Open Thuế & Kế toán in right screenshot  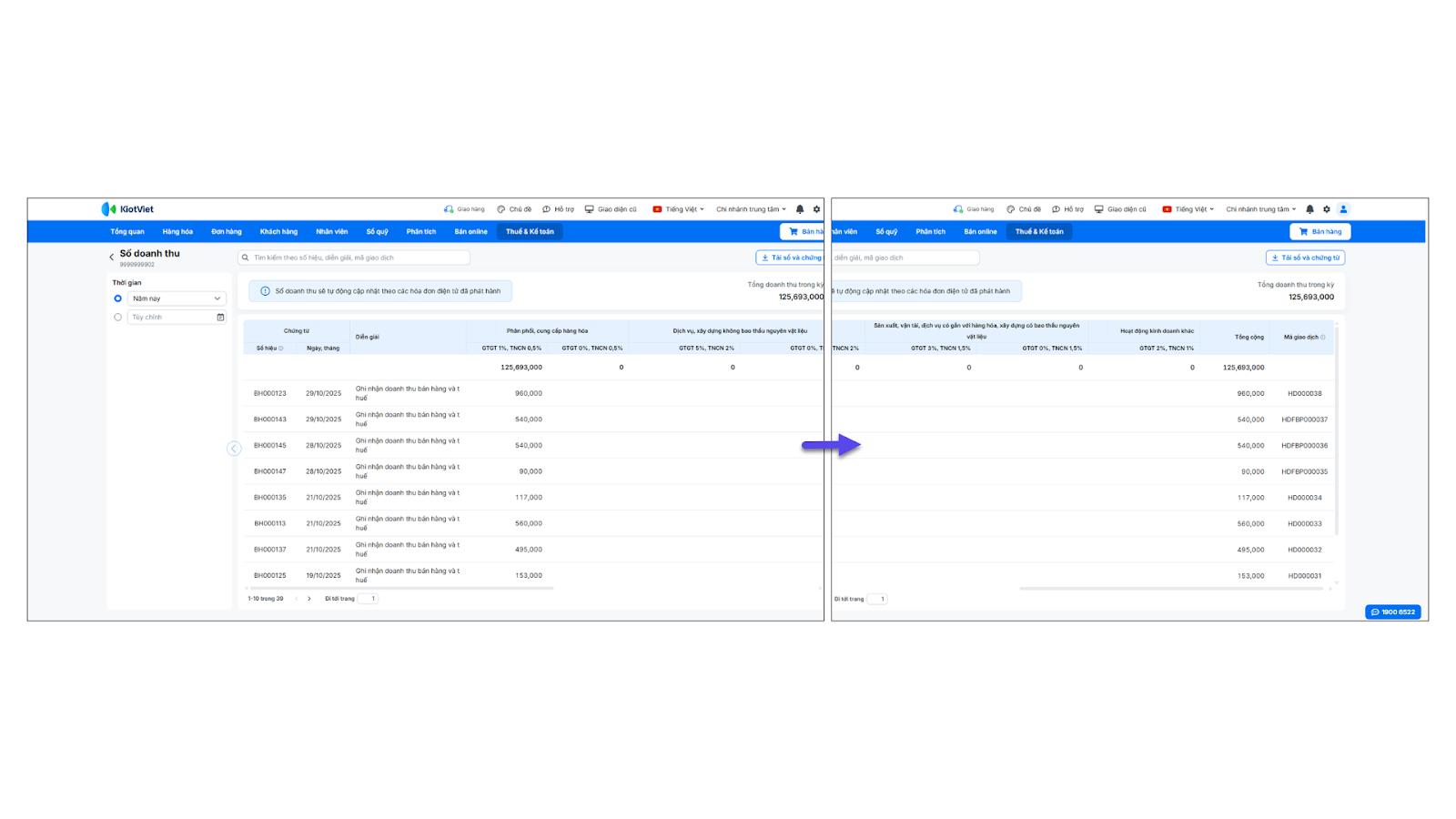click(1039, 232)
